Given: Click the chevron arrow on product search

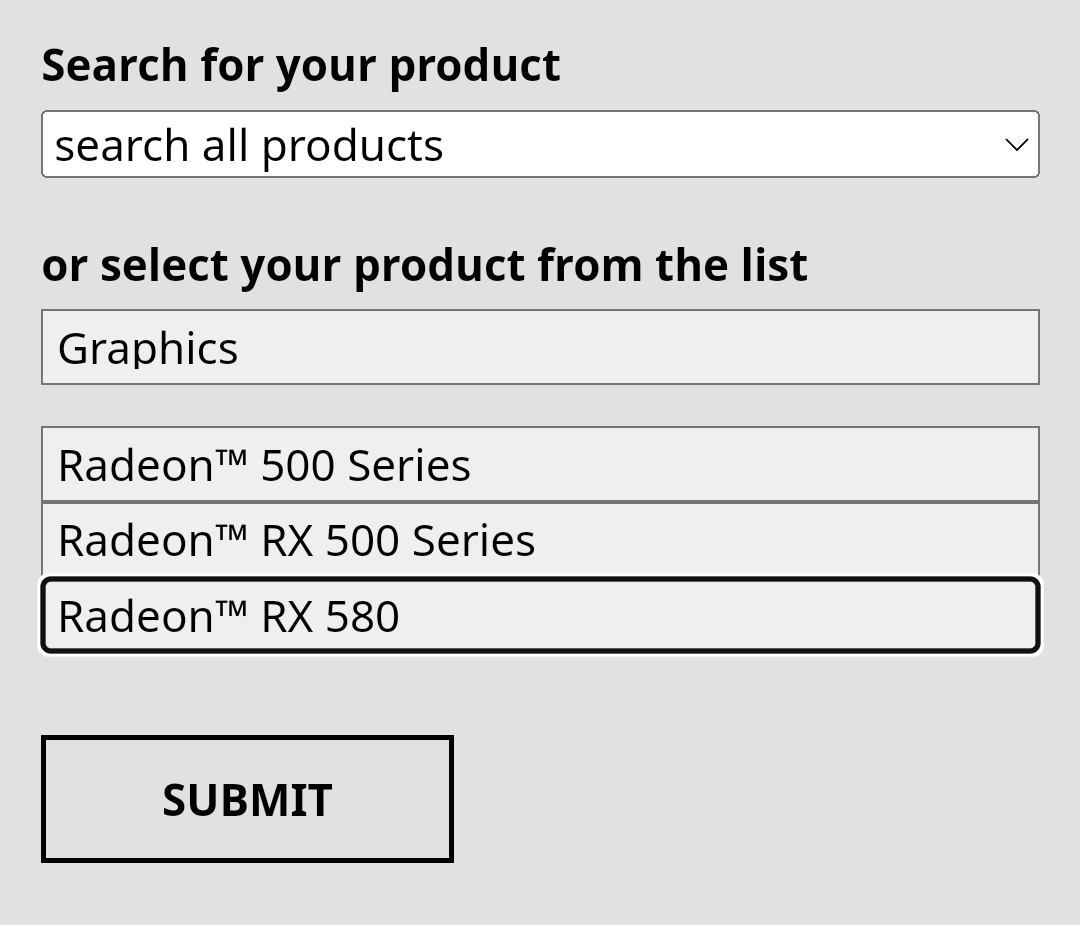Looking at the screenshot, I should (x=1016, y=145).
